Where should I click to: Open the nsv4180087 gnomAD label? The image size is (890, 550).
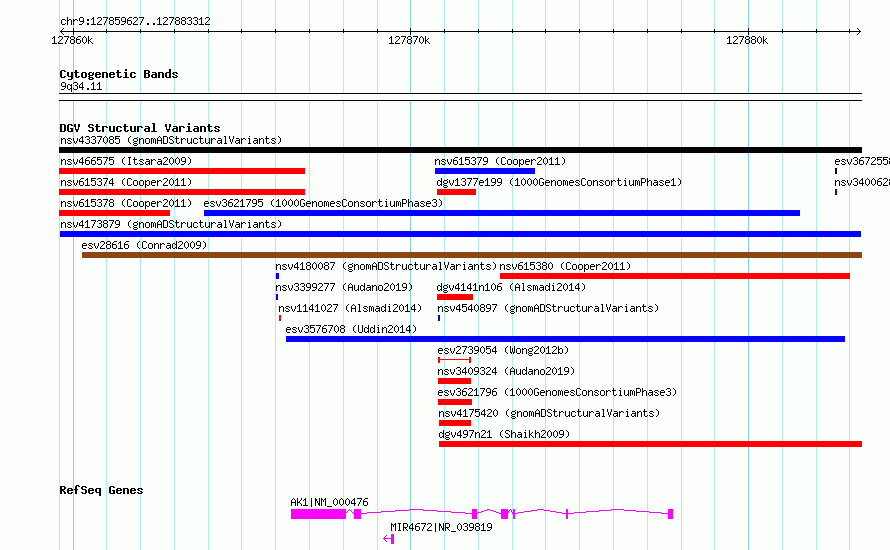386,266
